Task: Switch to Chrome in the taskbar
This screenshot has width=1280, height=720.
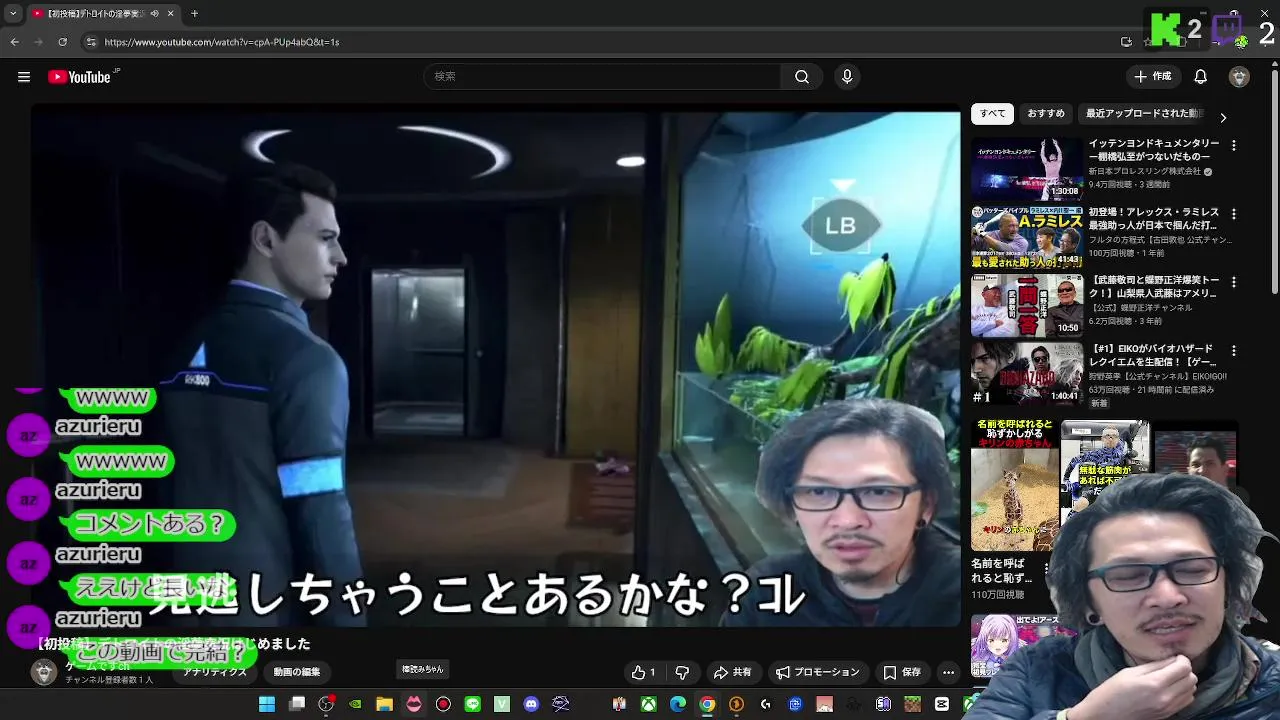Action: (x=707, y=704)
